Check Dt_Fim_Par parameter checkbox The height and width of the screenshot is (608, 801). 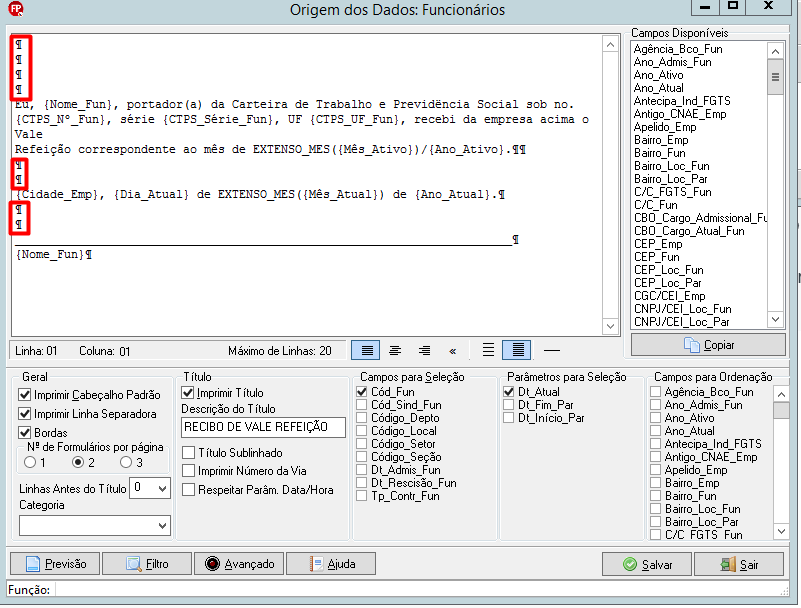pyautogui.click(x=508, y=405)
